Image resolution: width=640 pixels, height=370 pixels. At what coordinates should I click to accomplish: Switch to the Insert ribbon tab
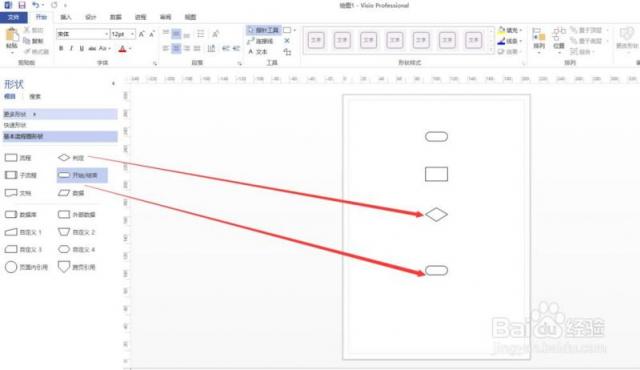coord(66,17)
